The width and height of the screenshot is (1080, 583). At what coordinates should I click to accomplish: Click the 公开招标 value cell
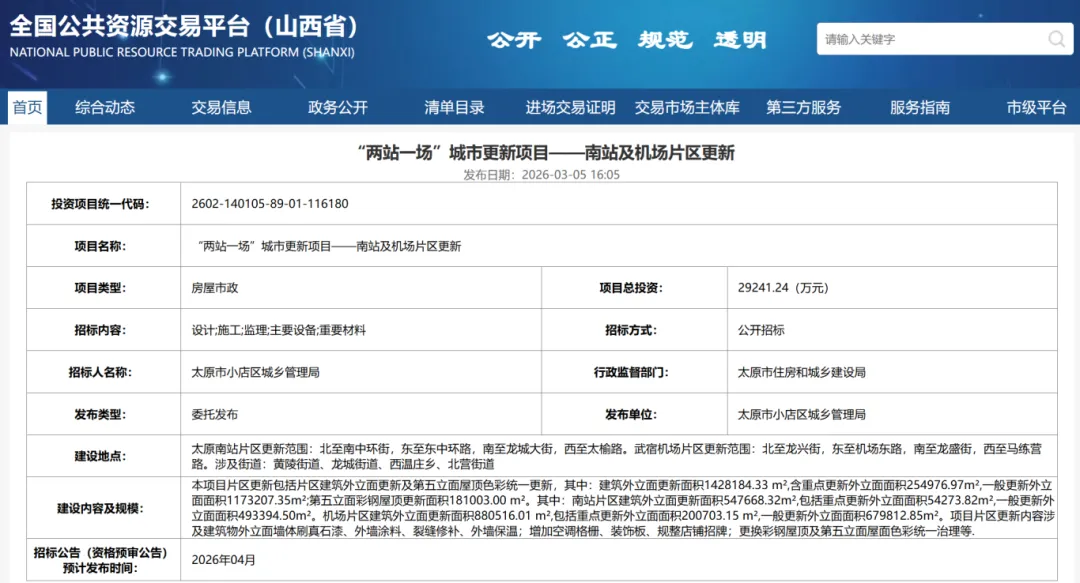click(892, 330)
